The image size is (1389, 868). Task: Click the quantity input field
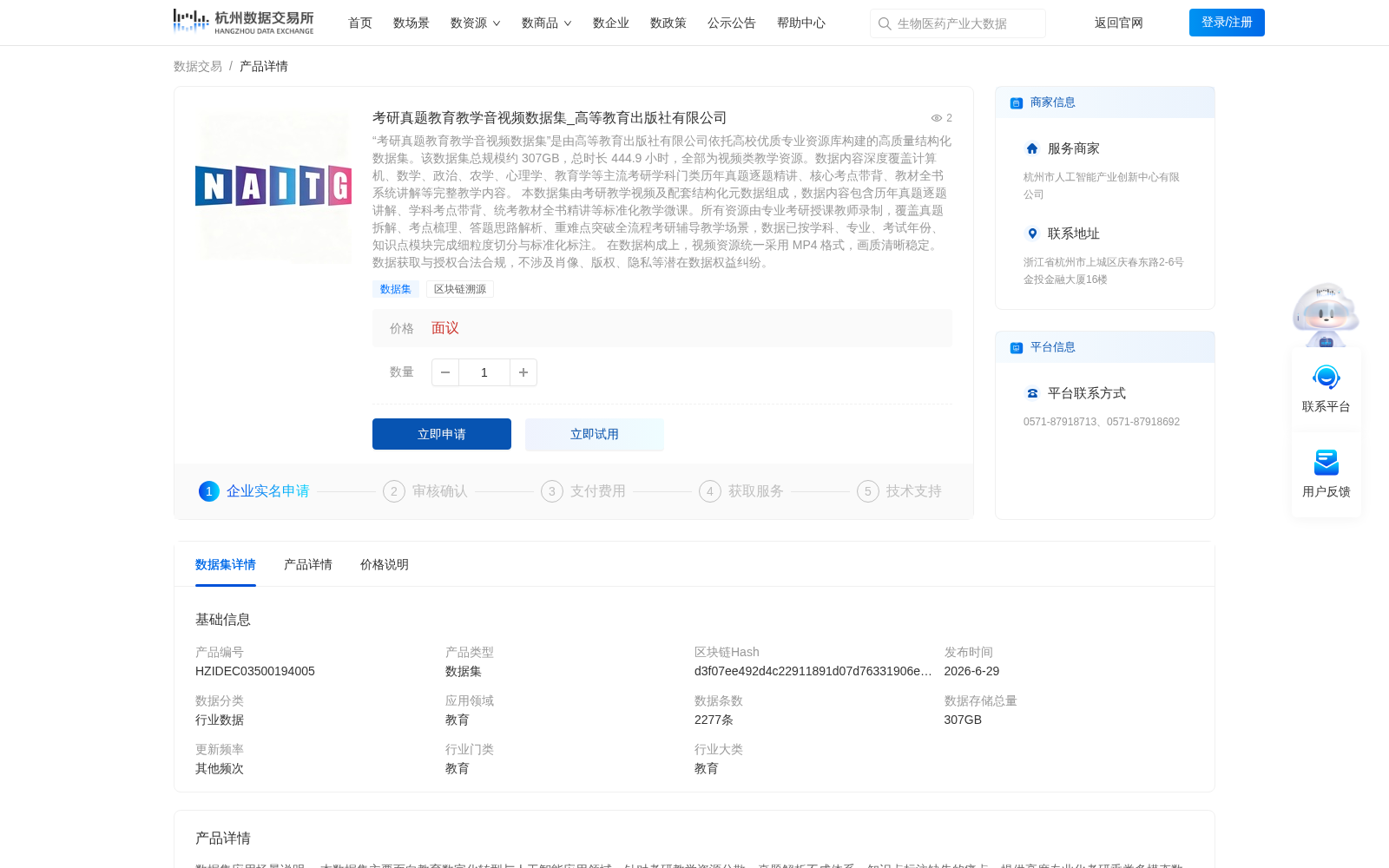[x=484, y=372]
